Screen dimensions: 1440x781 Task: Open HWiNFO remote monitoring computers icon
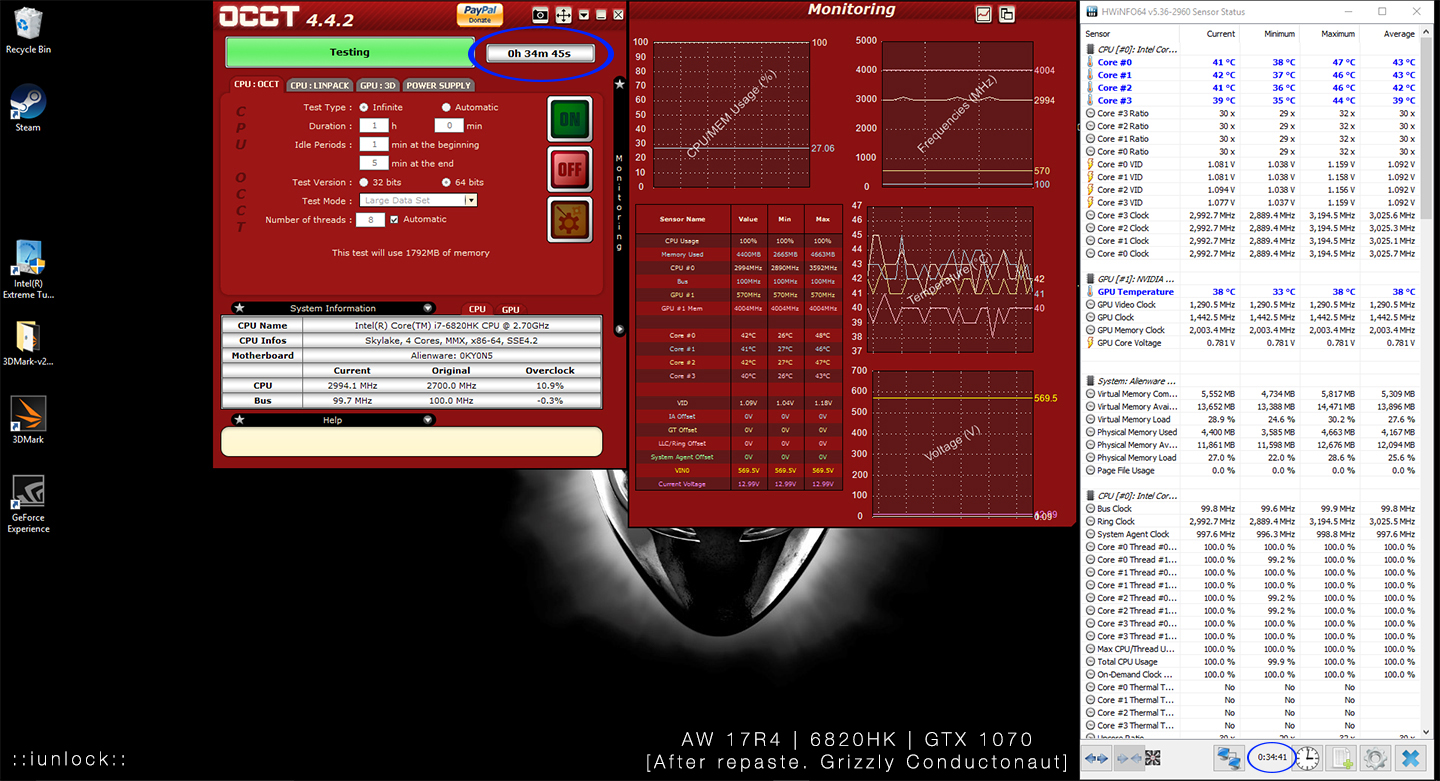point(1229,758)
